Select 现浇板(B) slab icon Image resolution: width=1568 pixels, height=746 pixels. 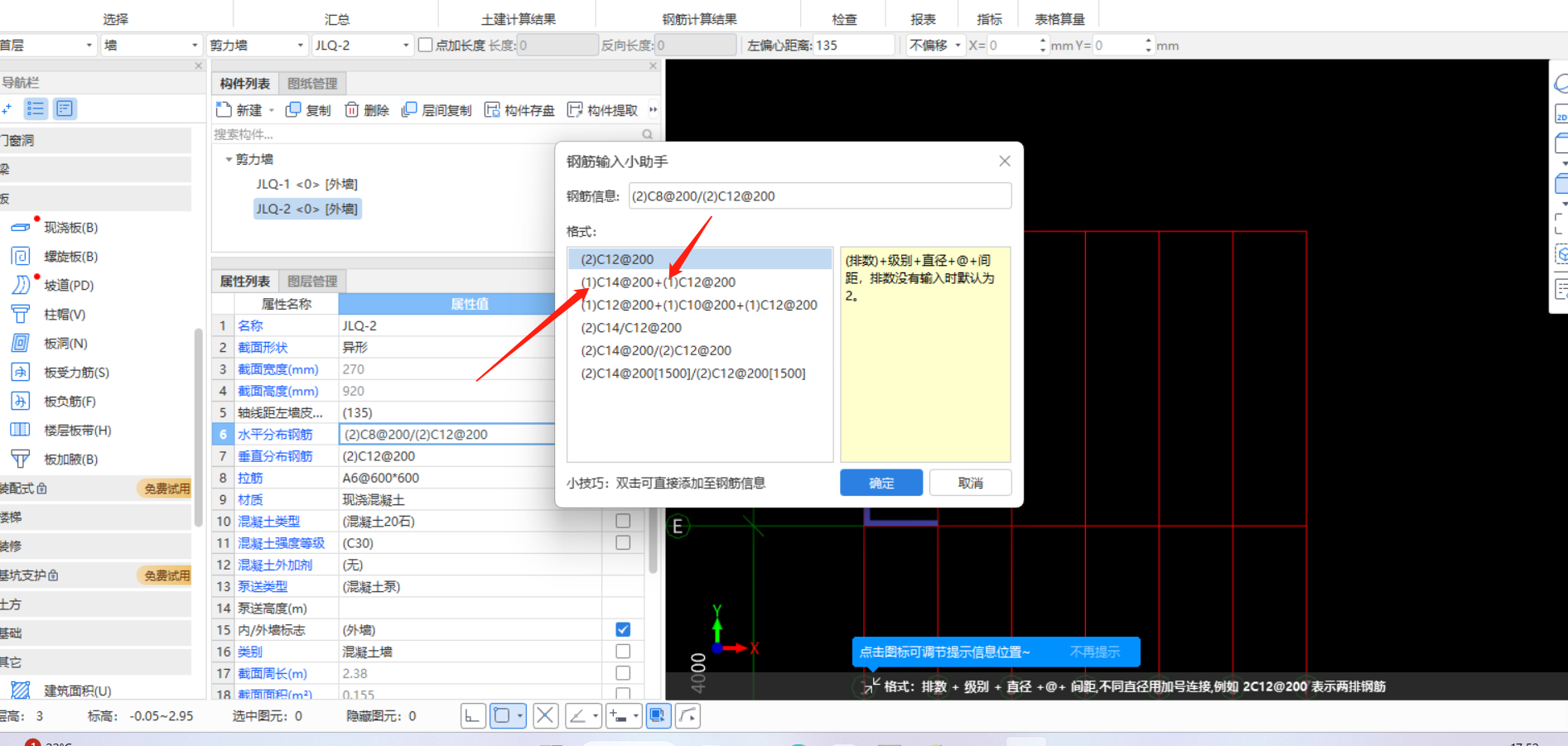pos(20,227)
